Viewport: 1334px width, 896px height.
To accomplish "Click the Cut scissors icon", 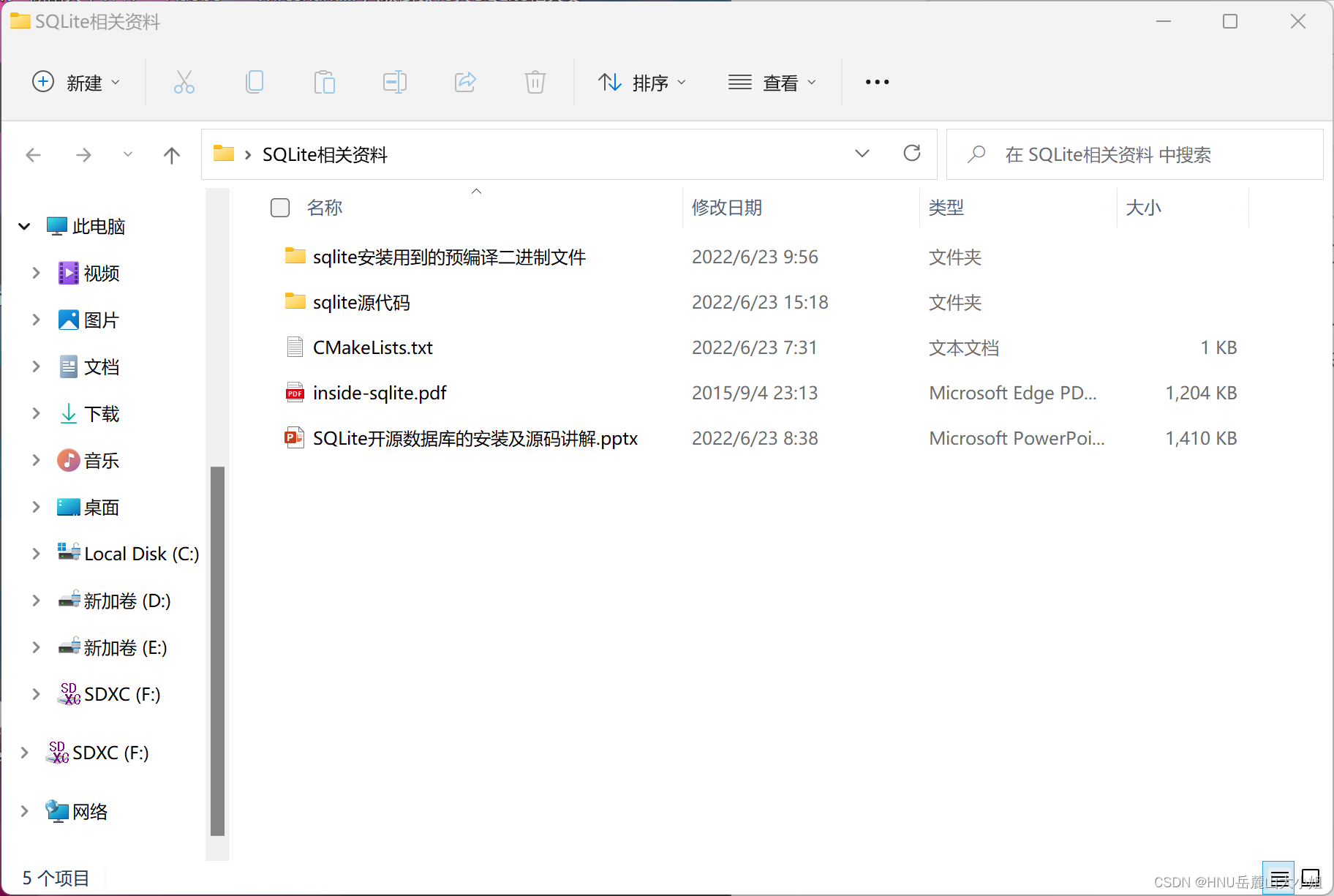I will point(184,82).
